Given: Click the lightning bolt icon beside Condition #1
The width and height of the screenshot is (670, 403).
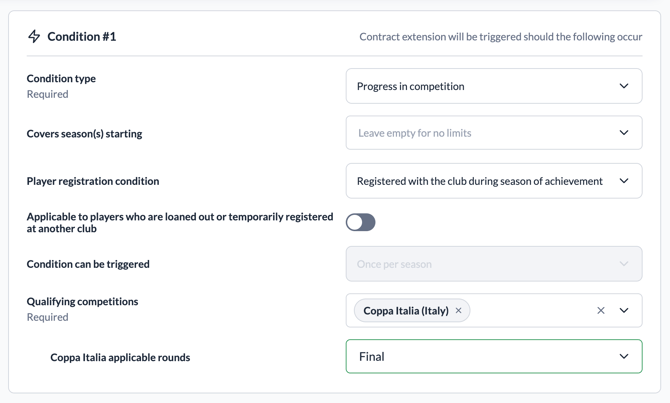Looking at the screenshot, I should 34,37.
